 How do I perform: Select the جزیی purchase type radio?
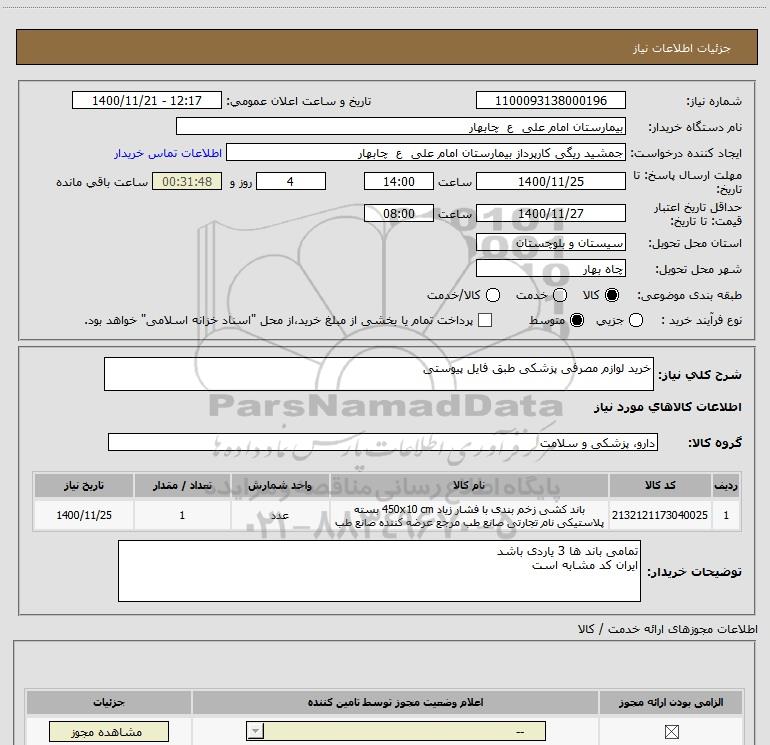coord(636,320)
